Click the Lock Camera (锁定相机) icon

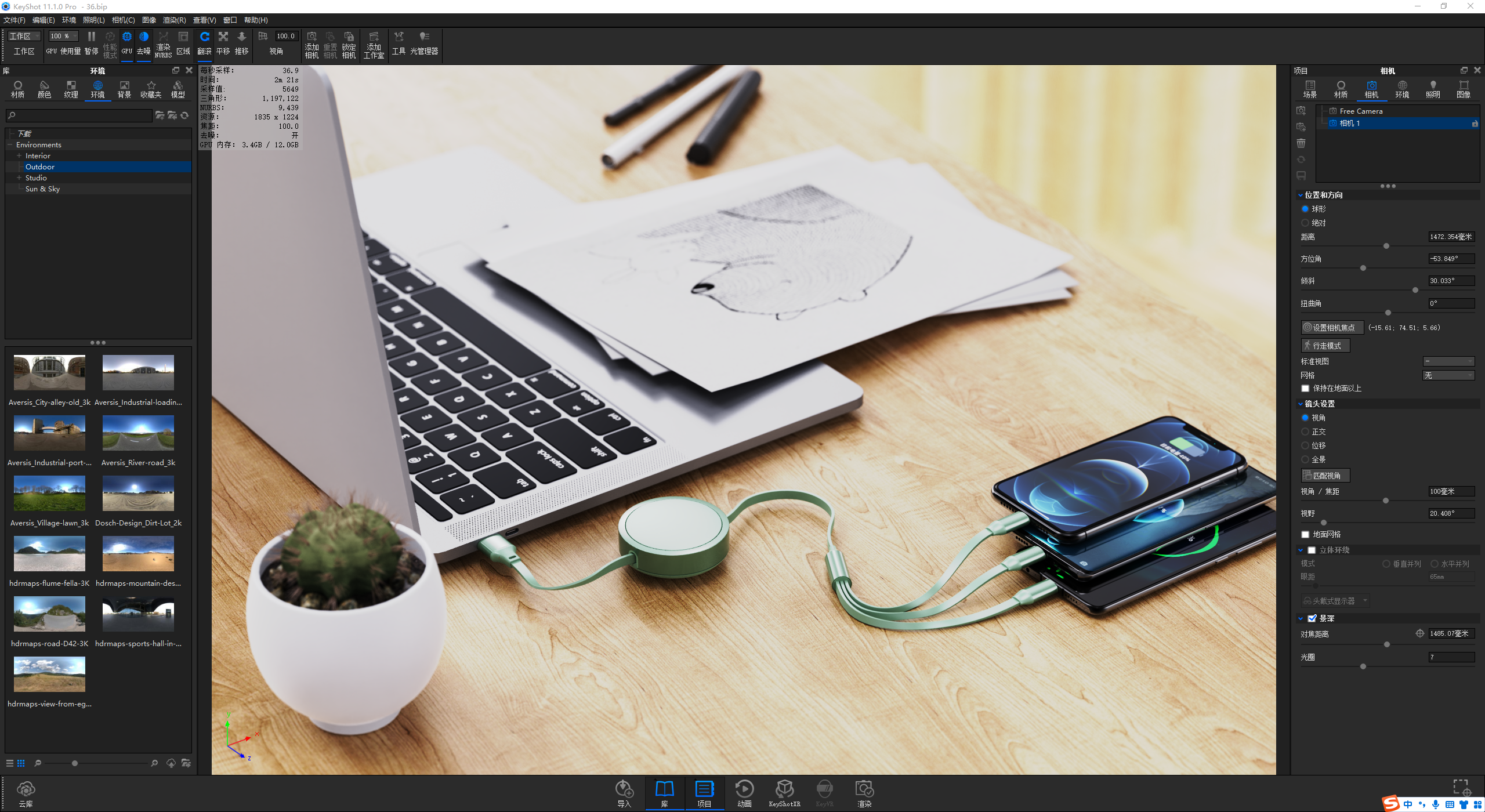coord(349,45)
